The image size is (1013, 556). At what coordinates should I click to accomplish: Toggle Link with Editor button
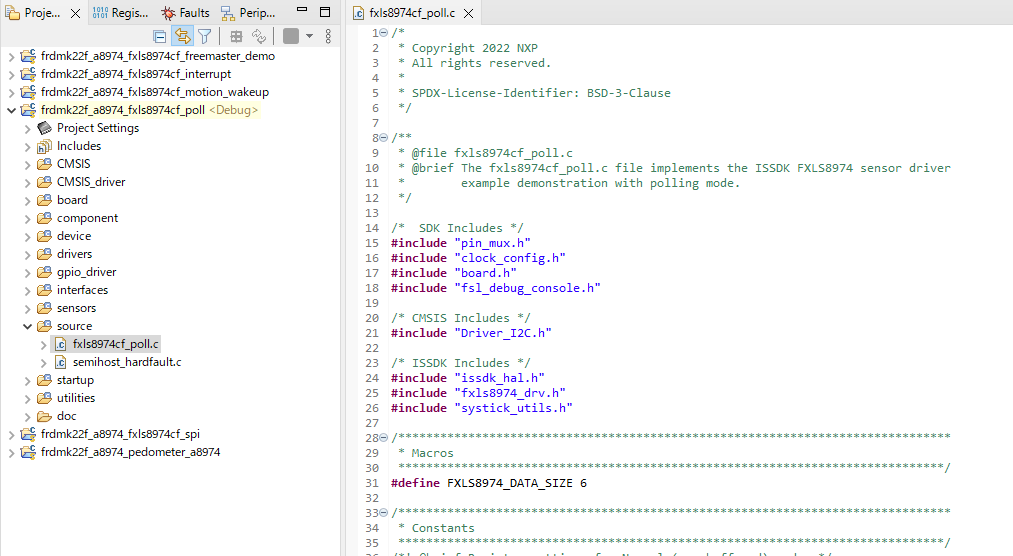(182, 36)
